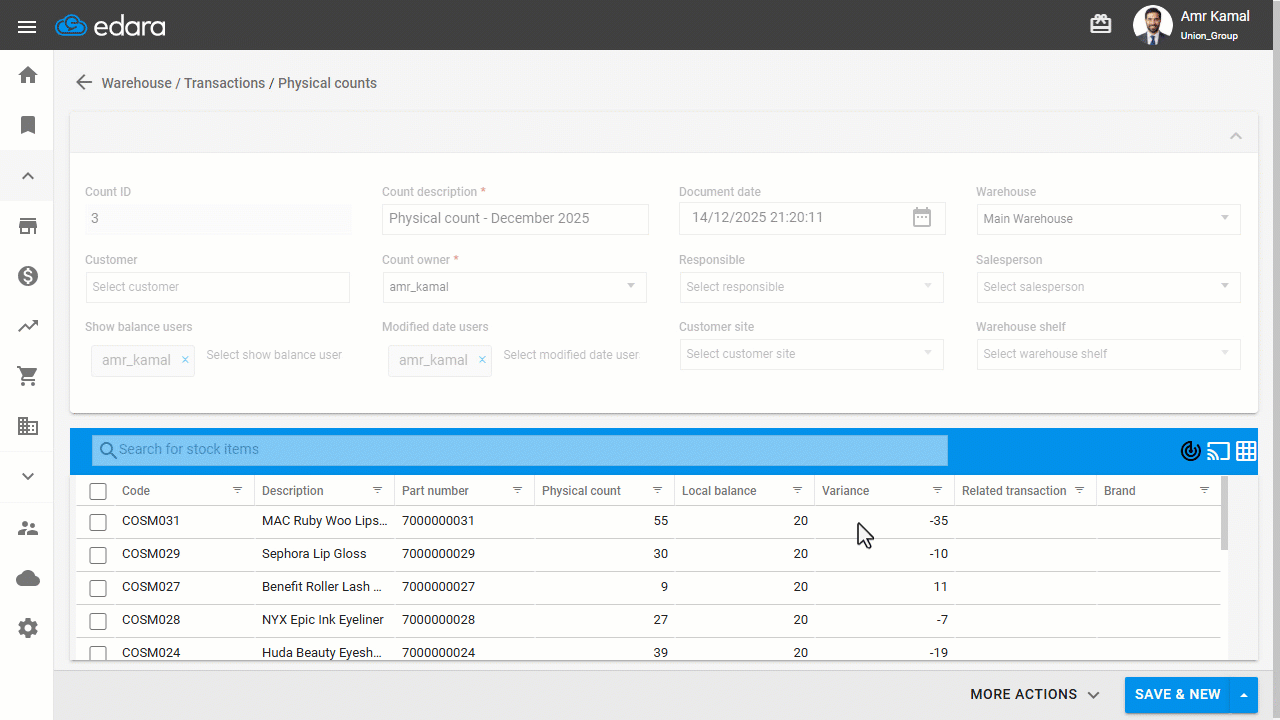
Task: Open the Variance column filter menu
Action: click(937, 490)
